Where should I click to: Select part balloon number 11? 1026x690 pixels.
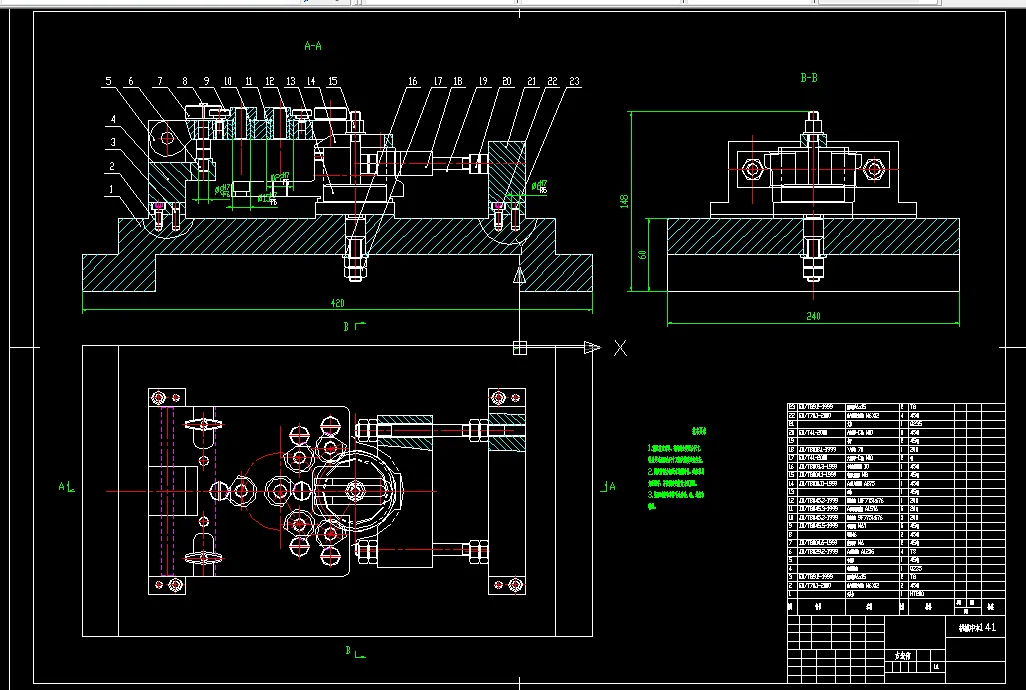point(249,81)
